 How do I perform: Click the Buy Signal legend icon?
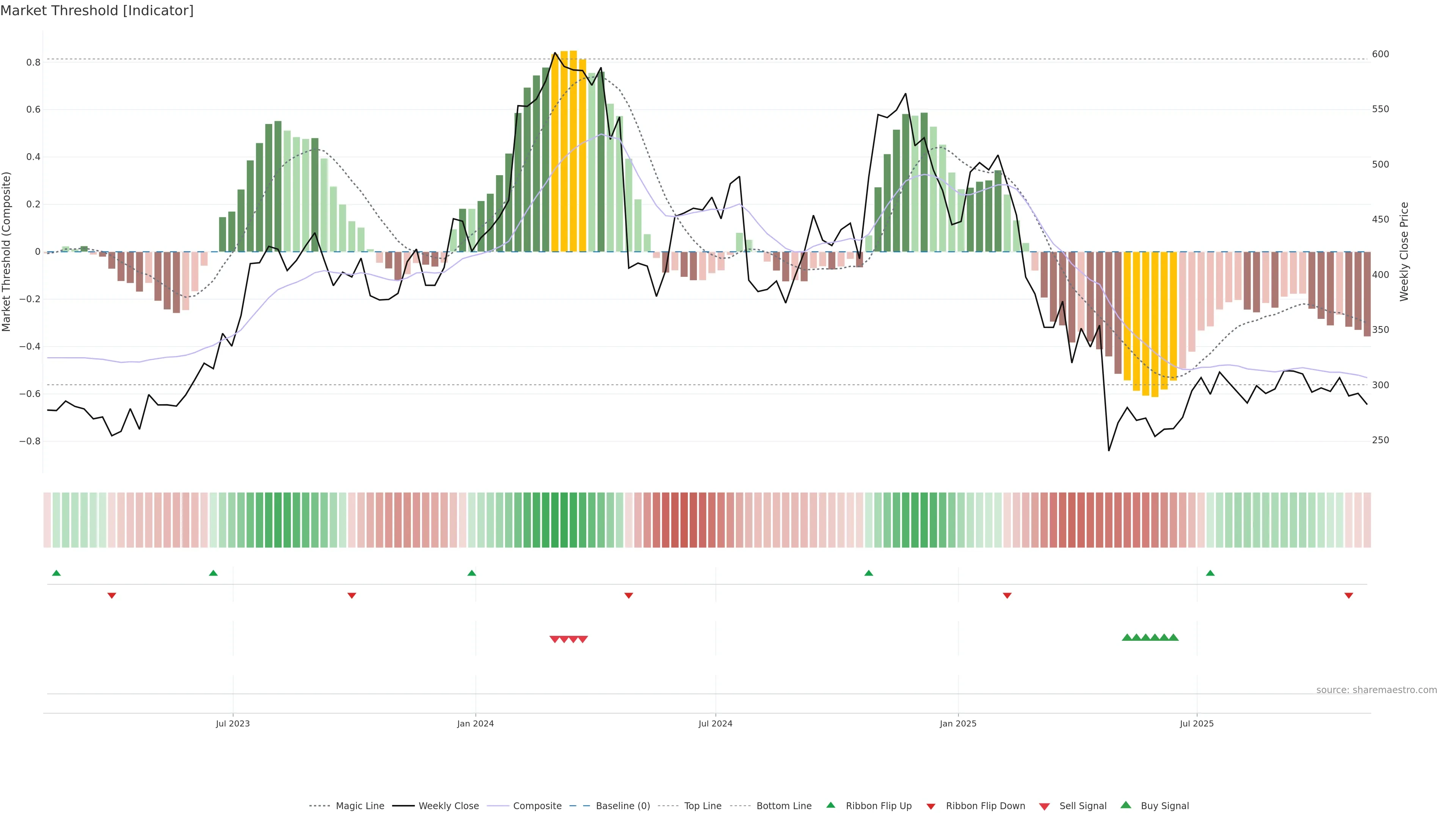click(1126, 805)
